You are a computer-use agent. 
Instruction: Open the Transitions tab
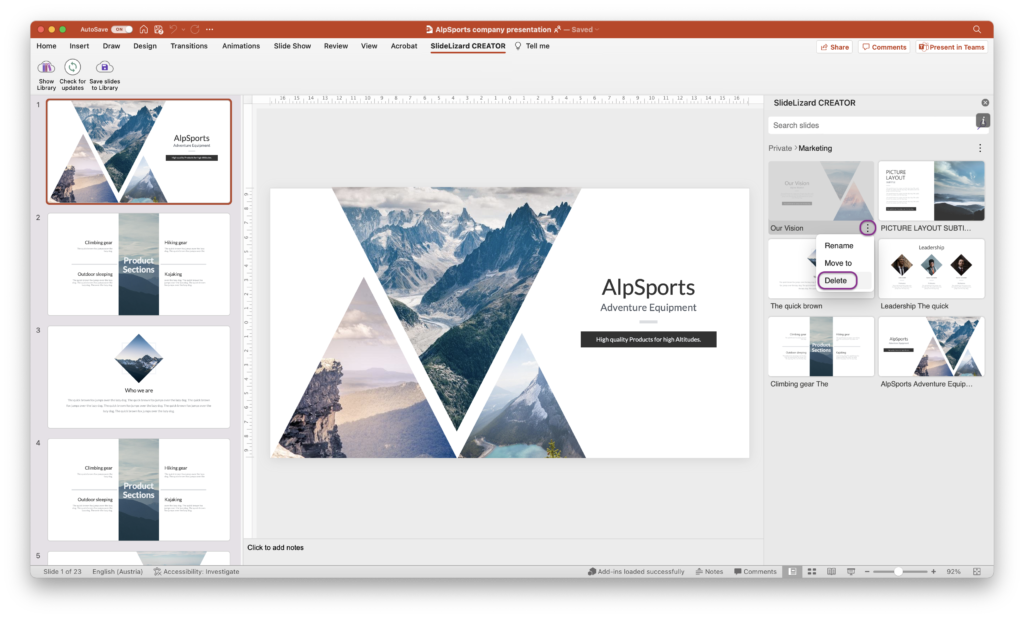(x=189, y=46)
